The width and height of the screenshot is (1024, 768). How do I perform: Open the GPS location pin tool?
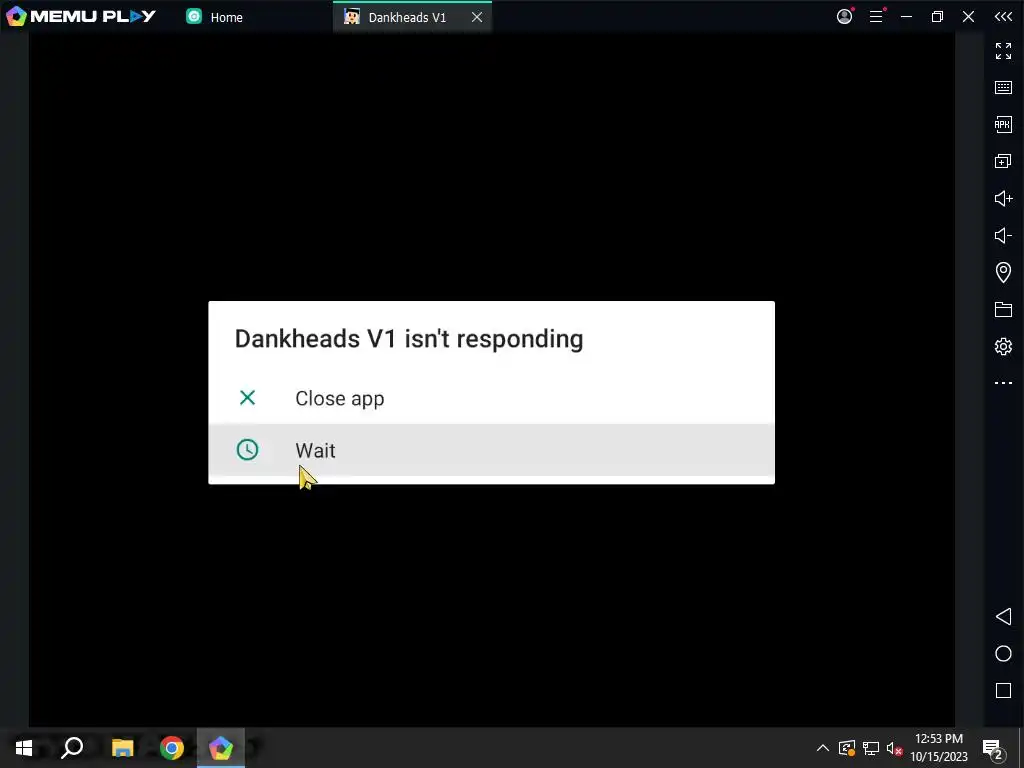(1003, 272)
